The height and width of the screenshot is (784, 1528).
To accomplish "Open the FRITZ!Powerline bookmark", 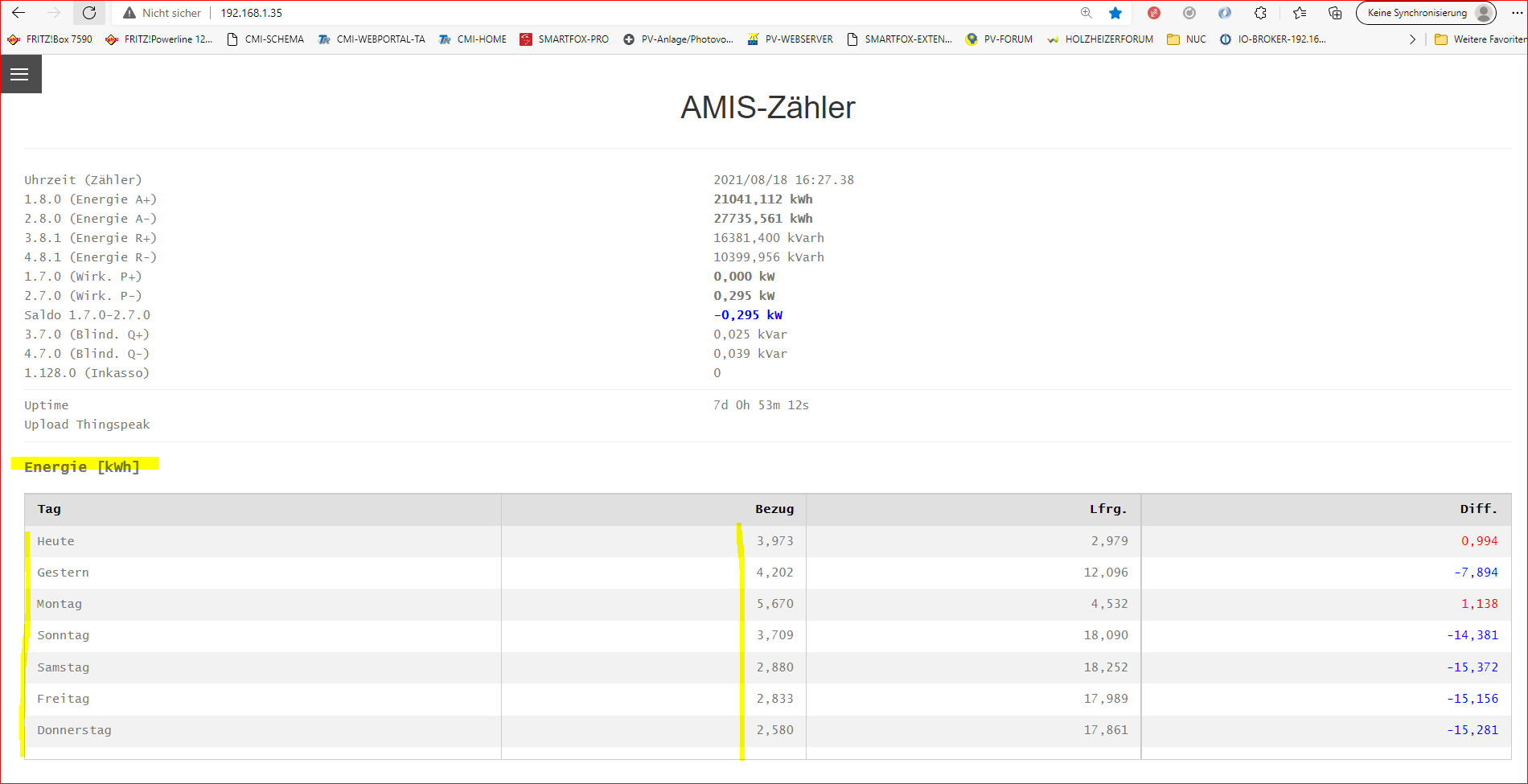I will [159, 39].
